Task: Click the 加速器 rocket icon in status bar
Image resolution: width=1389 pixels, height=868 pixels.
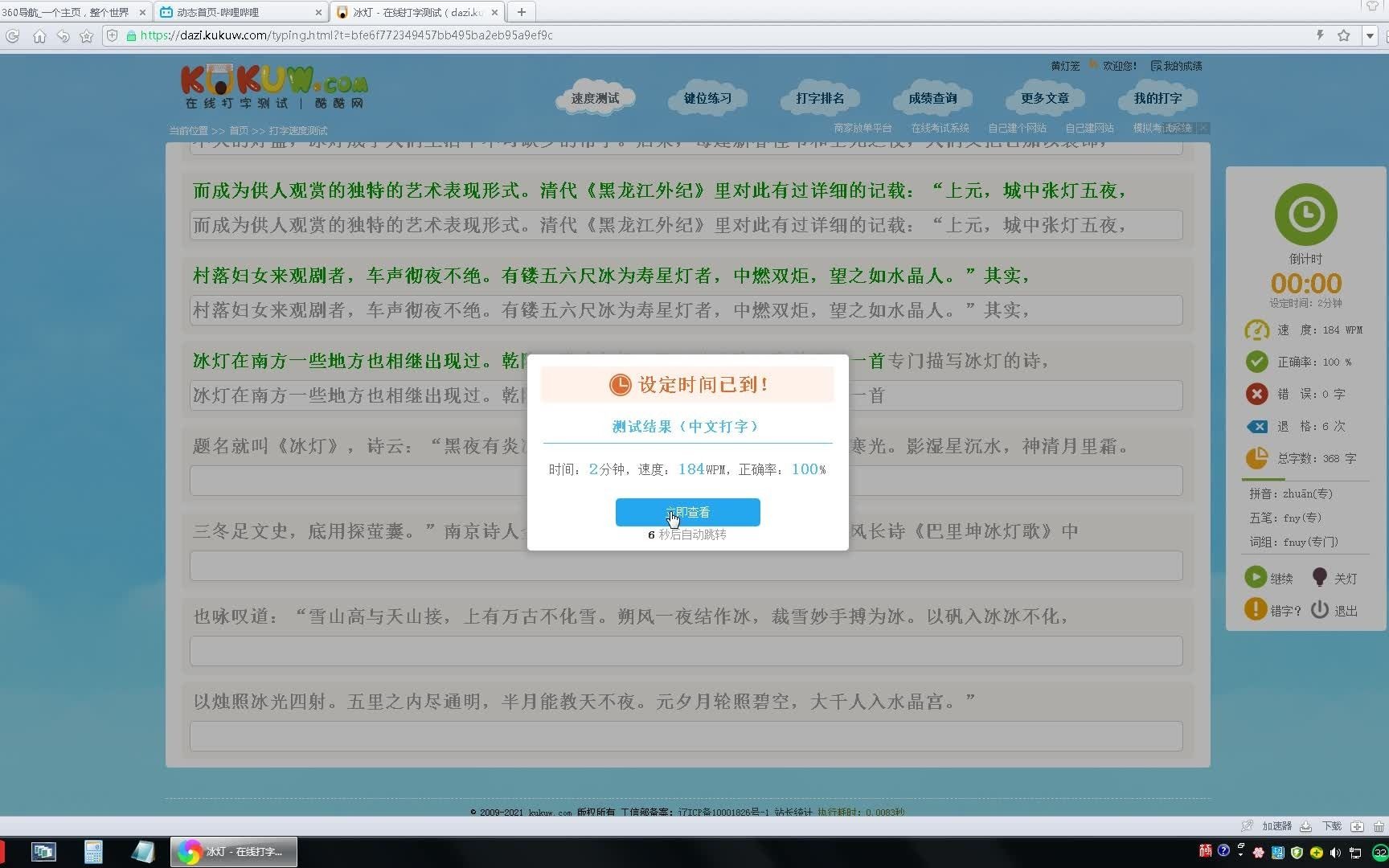Action: 1247,826
